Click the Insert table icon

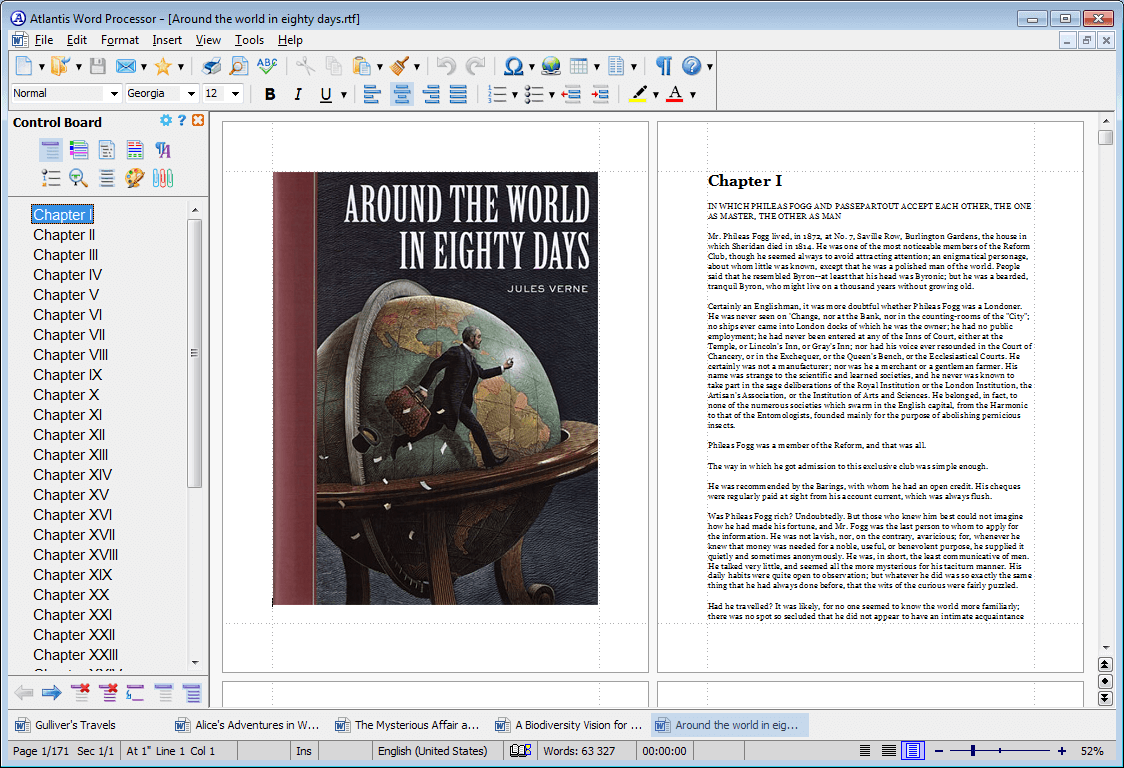point(579,66)
